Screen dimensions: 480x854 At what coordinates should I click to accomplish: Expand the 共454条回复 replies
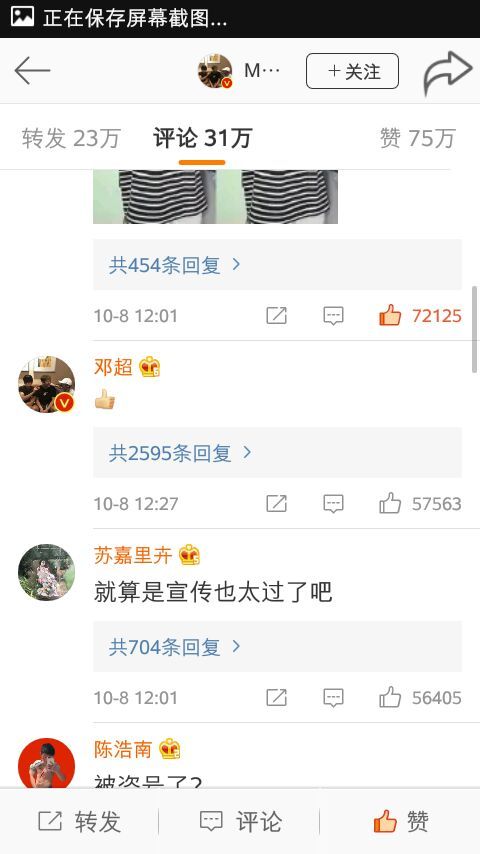(277, 265)
